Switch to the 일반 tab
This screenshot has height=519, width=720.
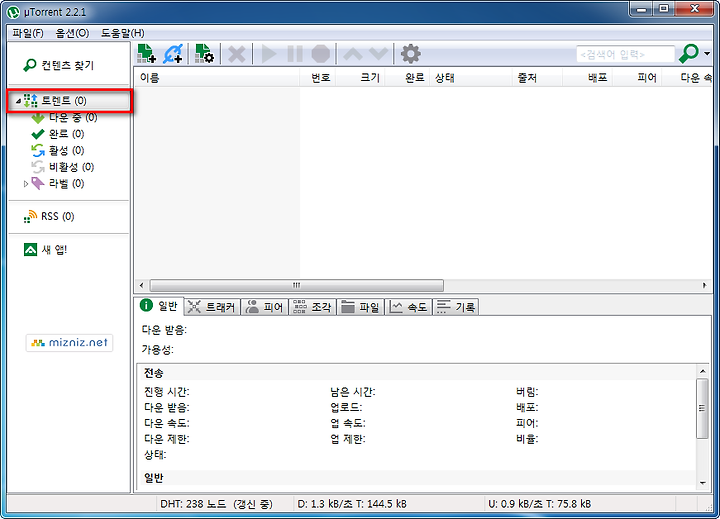[159, 306]
